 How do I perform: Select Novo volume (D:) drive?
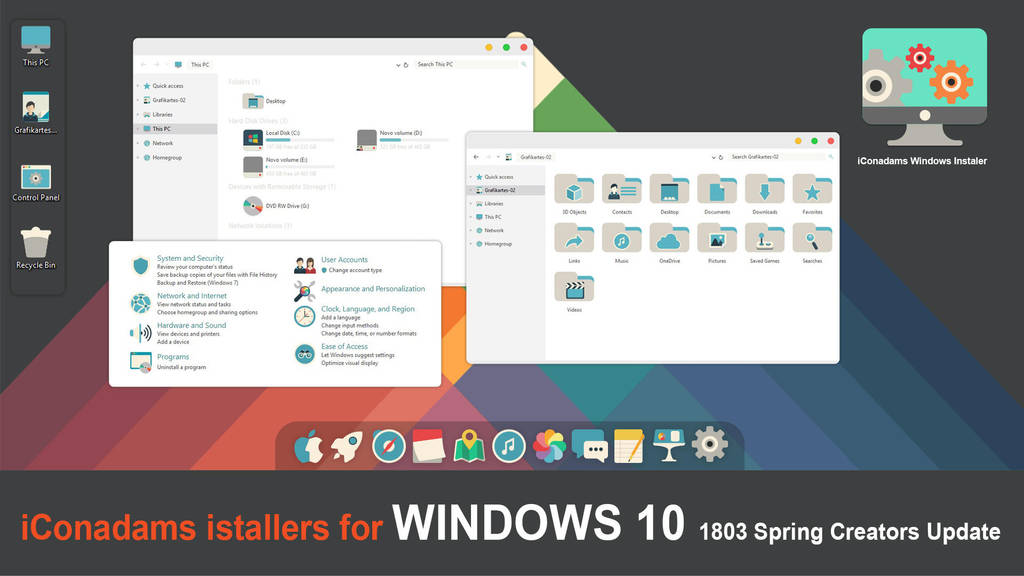coord(403,139)
